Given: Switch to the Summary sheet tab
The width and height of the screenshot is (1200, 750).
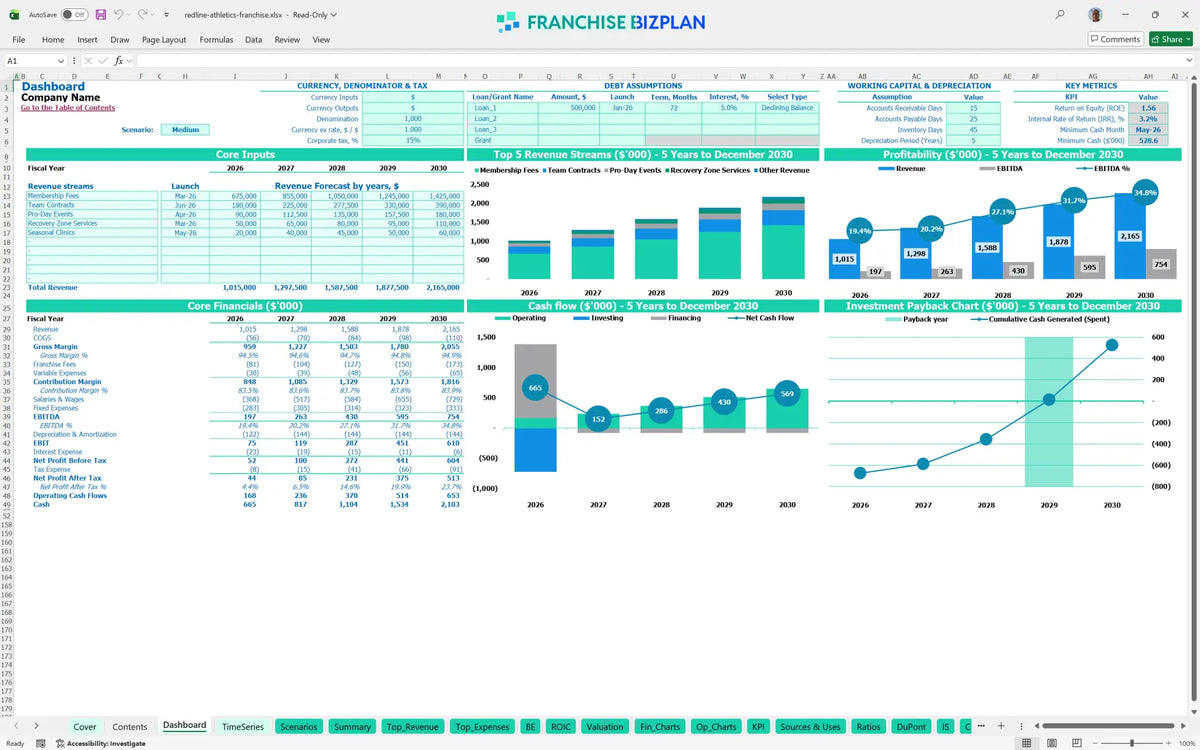Looking at the screenshot, I should click(x=352, y=727).
